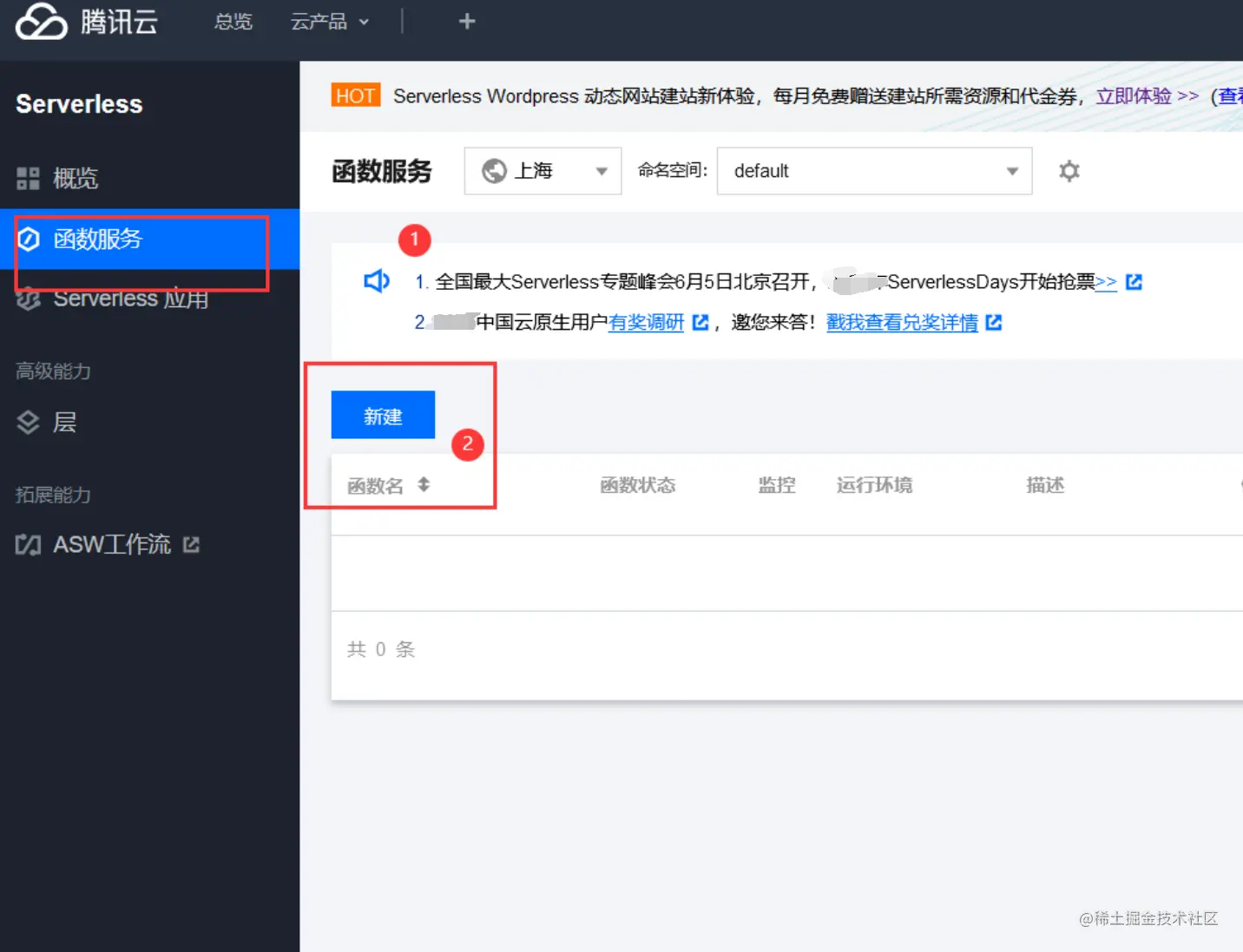Click the external link icon after 戳我查看兑奖详情

tap(994, 323)
